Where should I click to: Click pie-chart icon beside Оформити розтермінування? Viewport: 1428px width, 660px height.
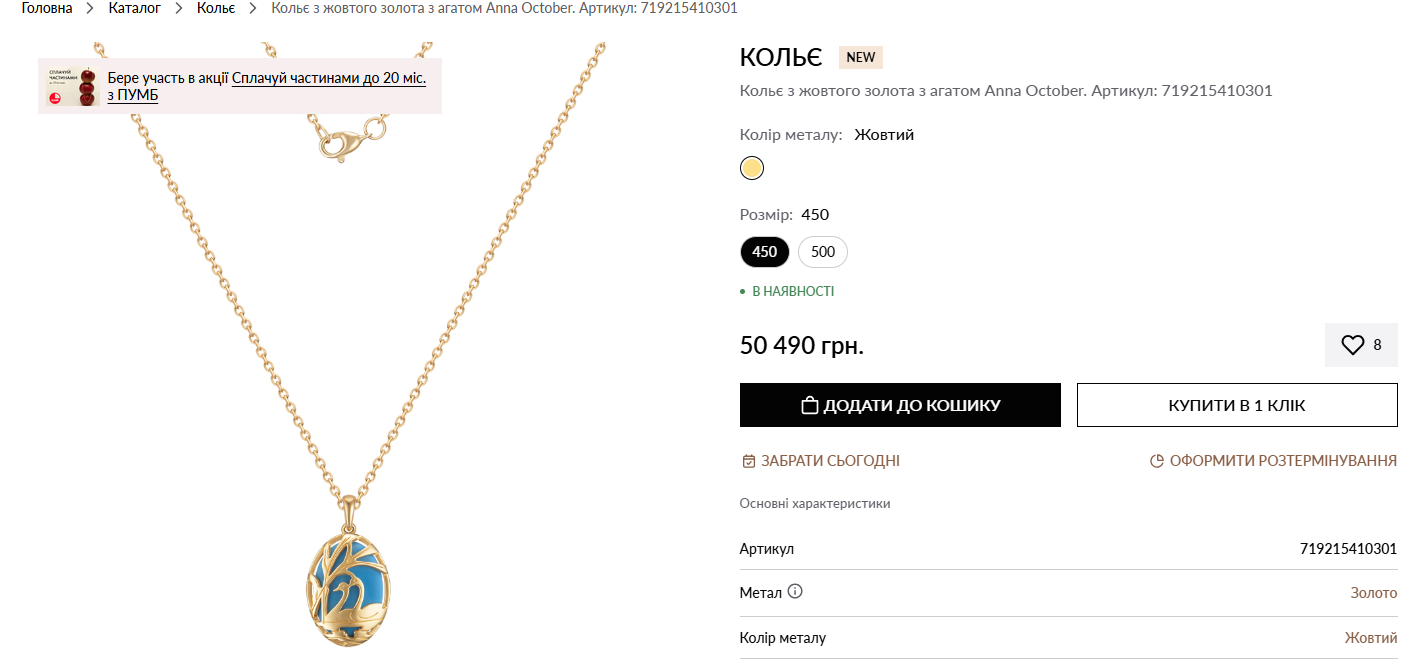(x=1157, y=461)
